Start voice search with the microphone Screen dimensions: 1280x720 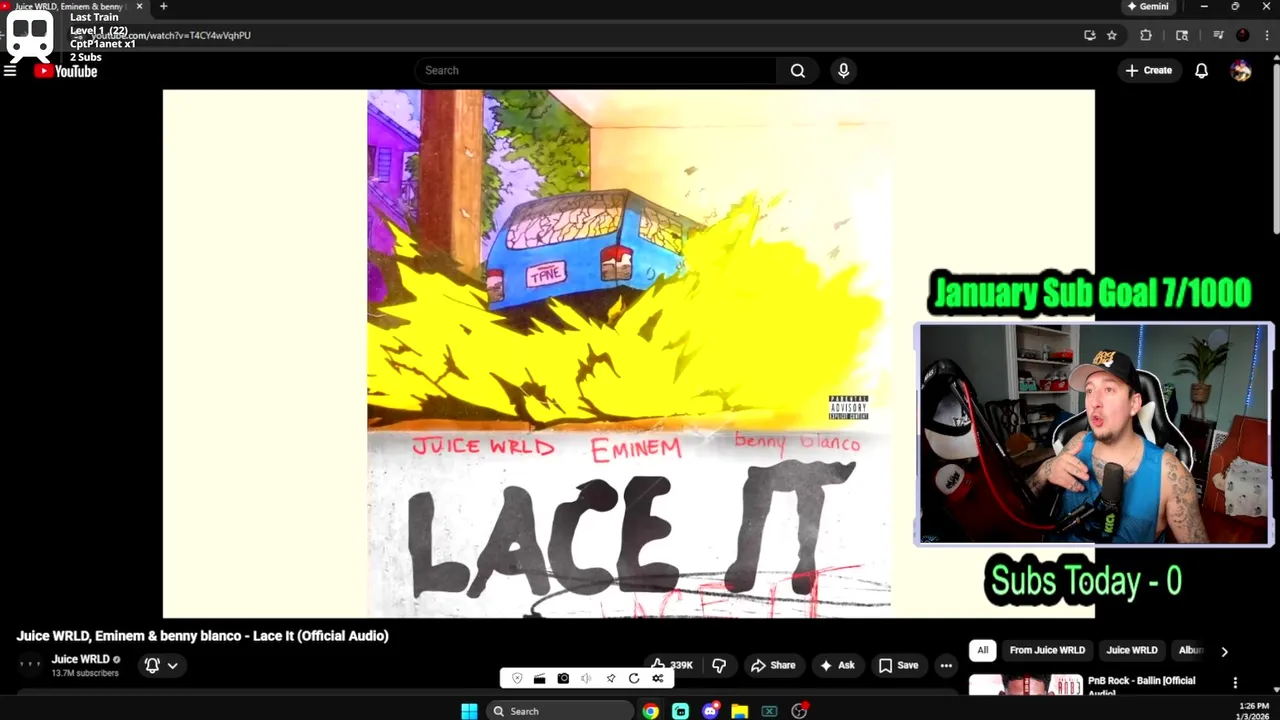click(843, 71)
